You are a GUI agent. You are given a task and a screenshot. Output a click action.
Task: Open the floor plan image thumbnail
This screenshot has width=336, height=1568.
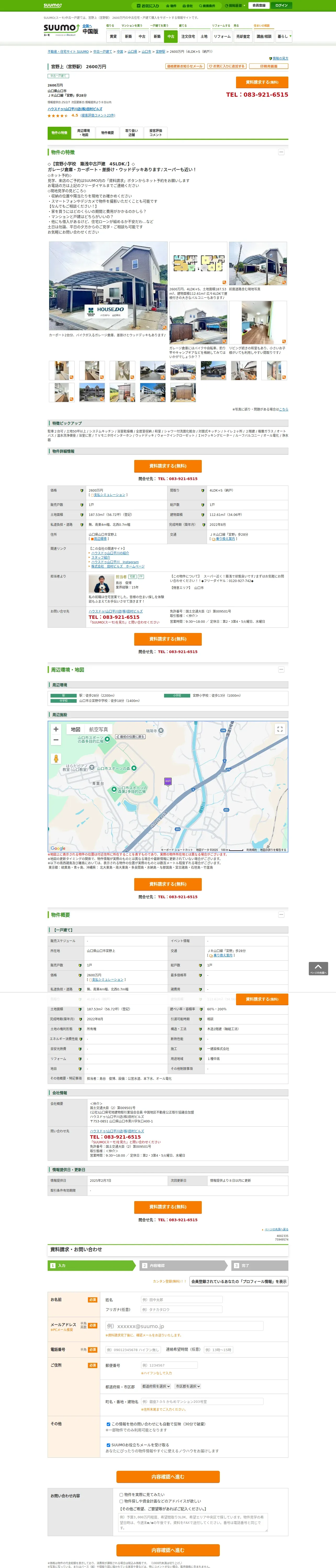coord(198,264)
